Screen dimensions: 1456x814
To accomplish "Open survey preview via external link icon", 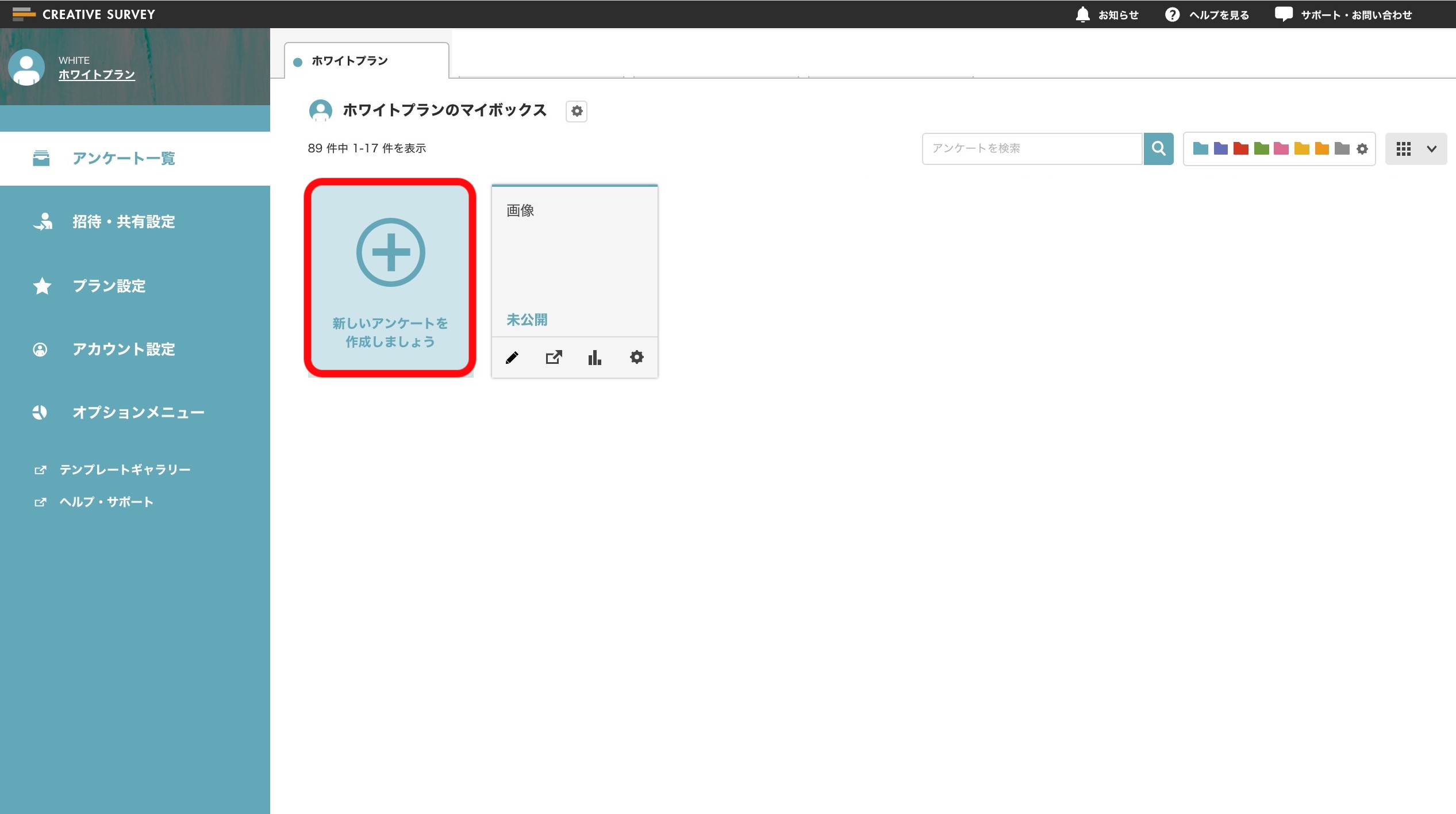I will pos(554,358).
